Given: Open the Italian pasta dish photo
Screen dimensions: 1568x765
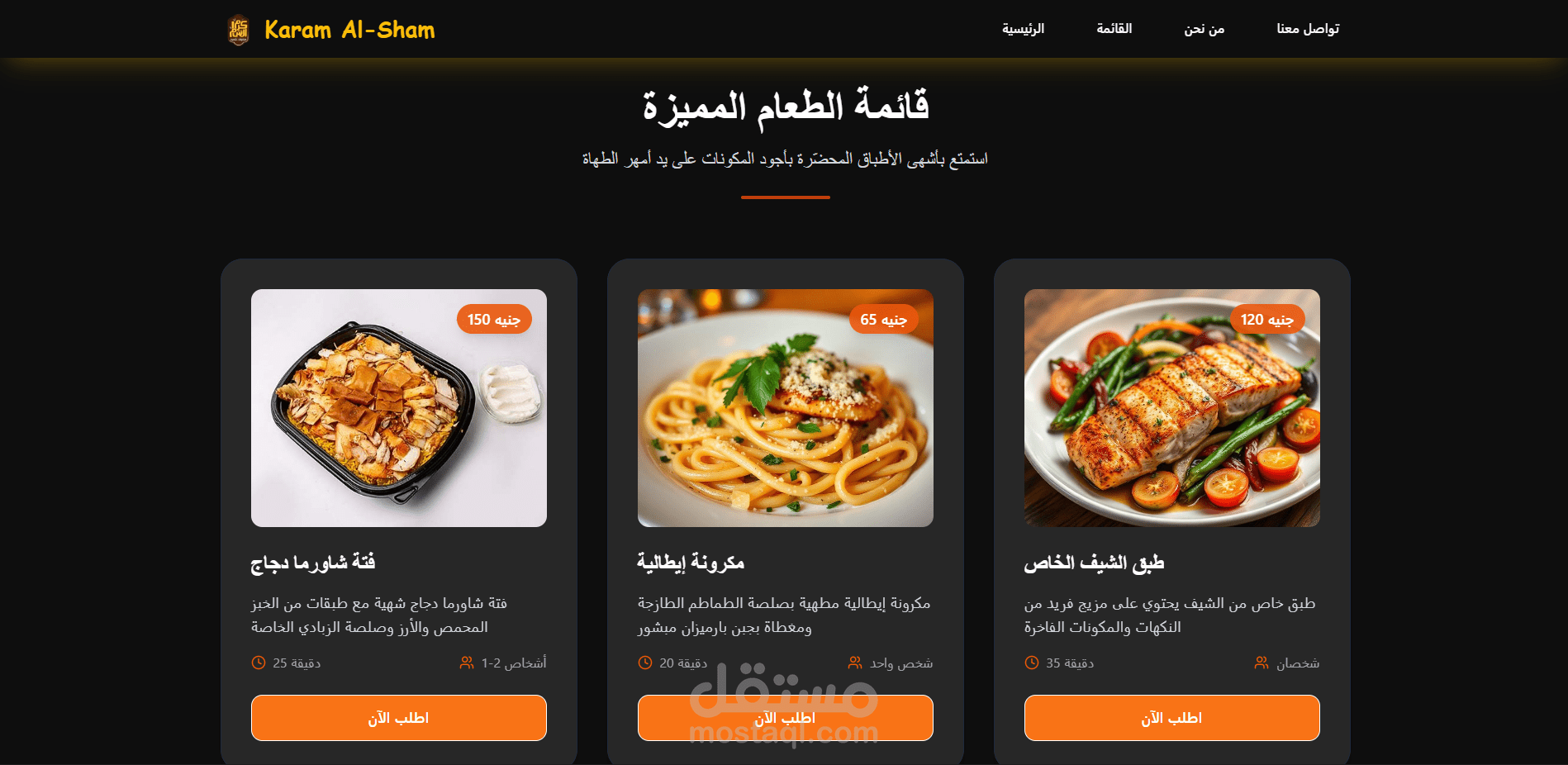Looking at the screenshot, I should pyautogui.click(x=786, y=408).
